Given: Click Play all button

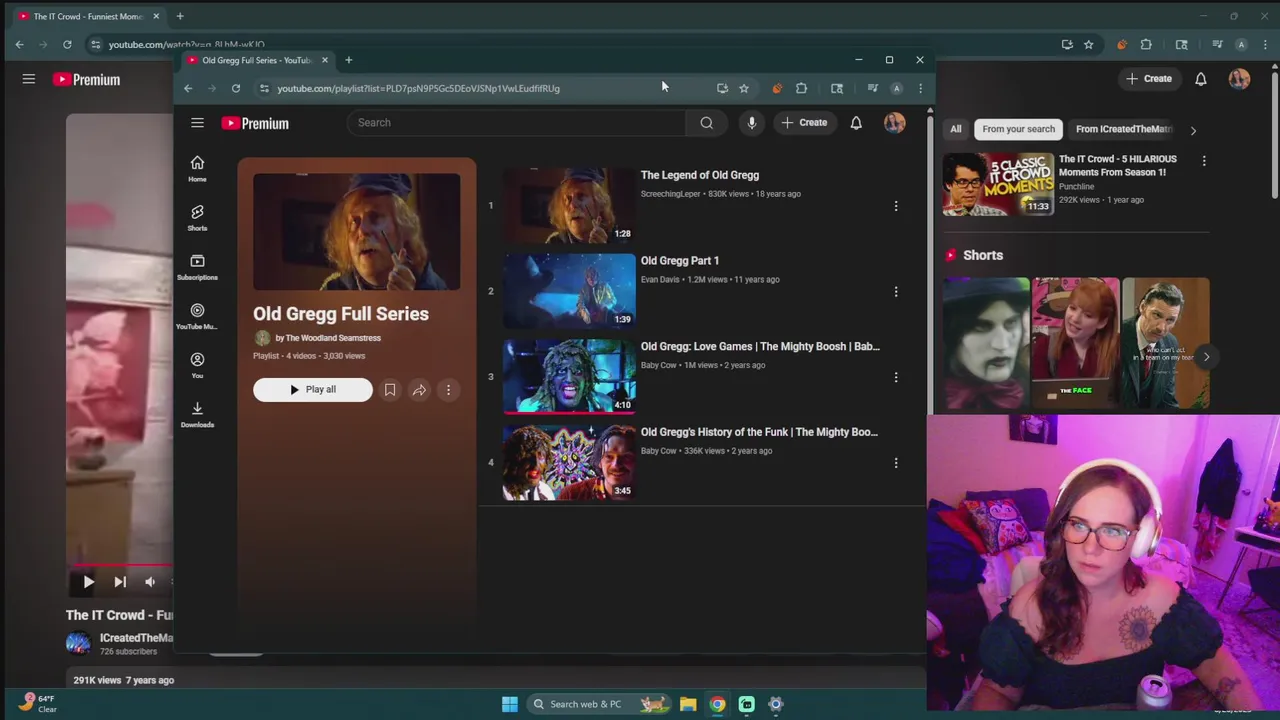Looking at the screenshot, I should pyautogui.click(x=312, y=390).
